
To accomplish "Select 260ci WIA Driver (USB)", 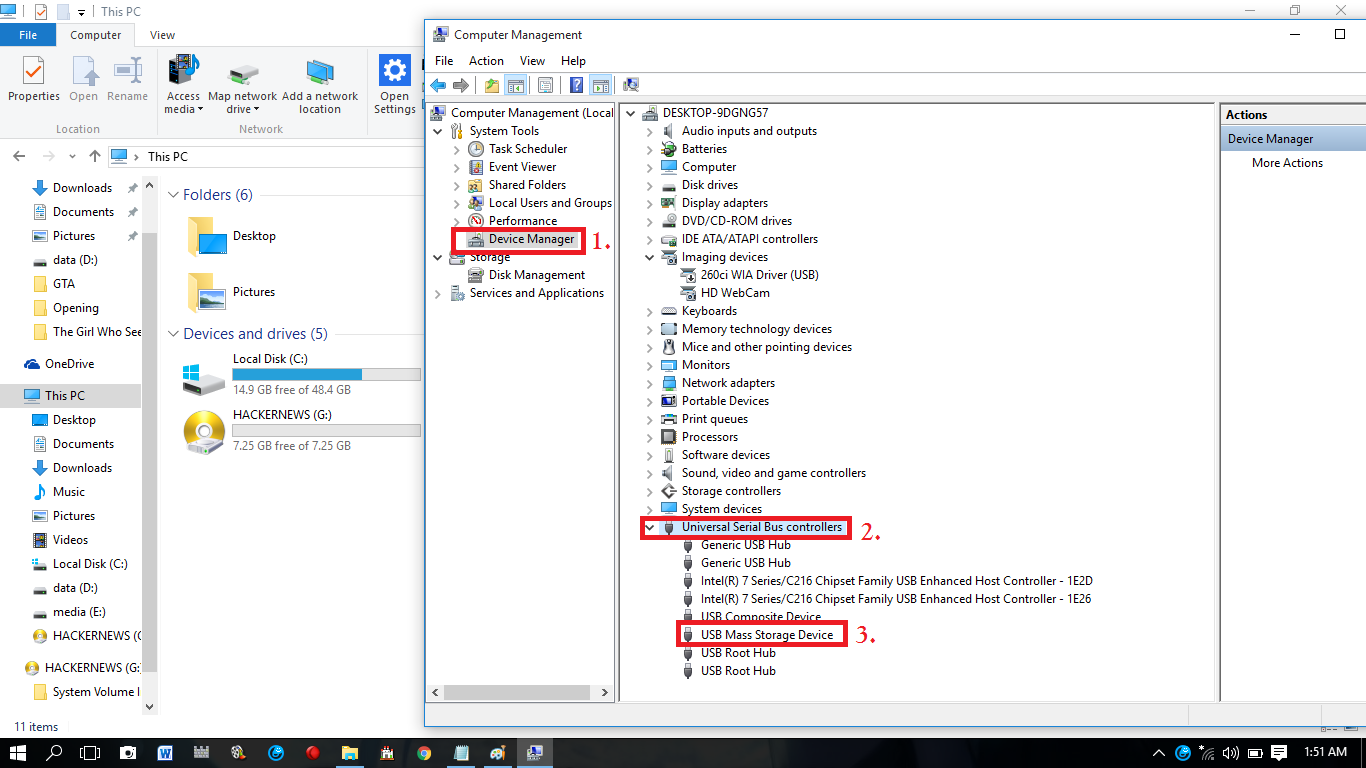I will click(759, 275).
